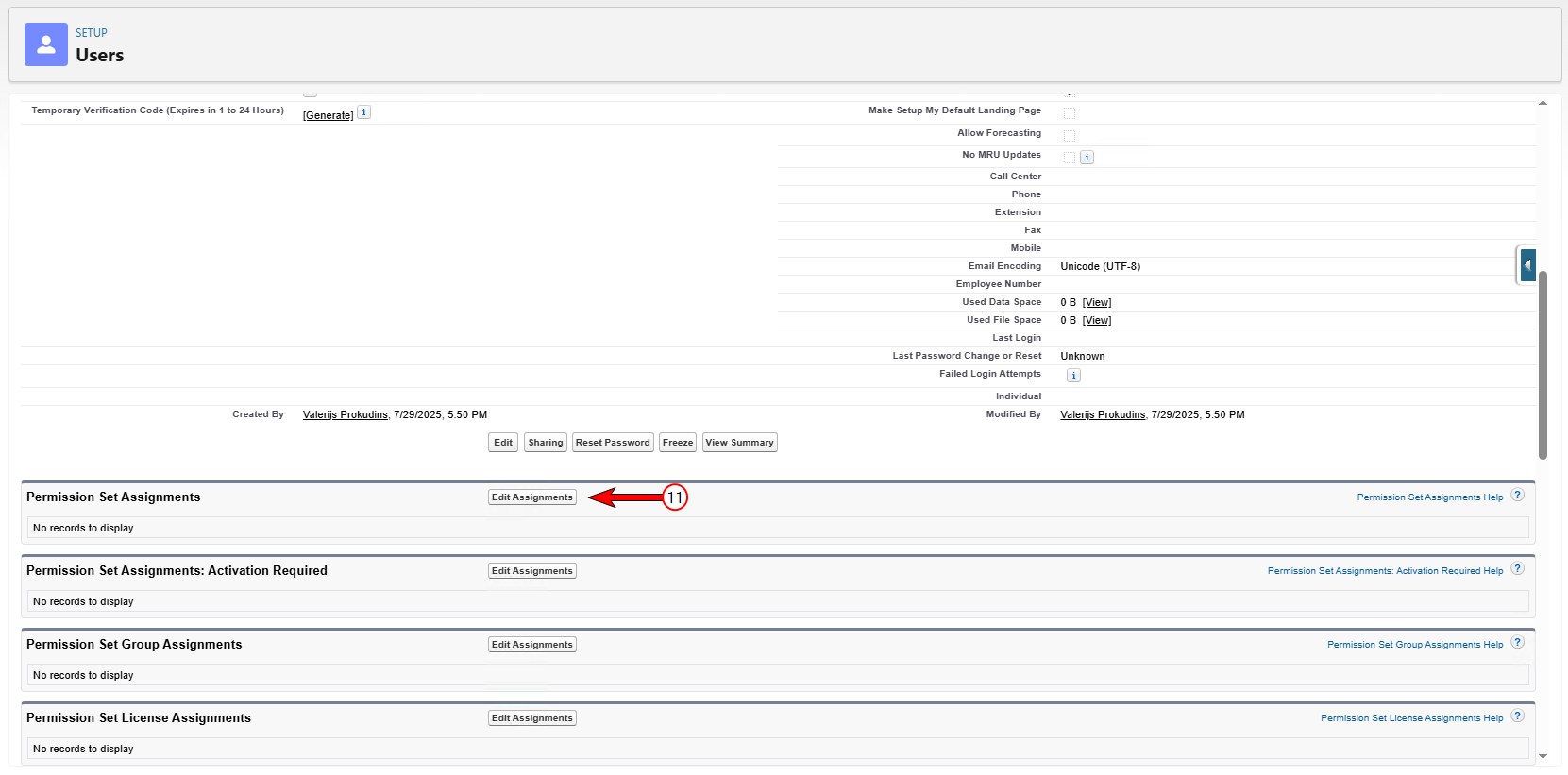The image size is (1568, 775).
Task: Click the Unicode (UTF-8) encoding value
Action: [x=1100, y=267]
